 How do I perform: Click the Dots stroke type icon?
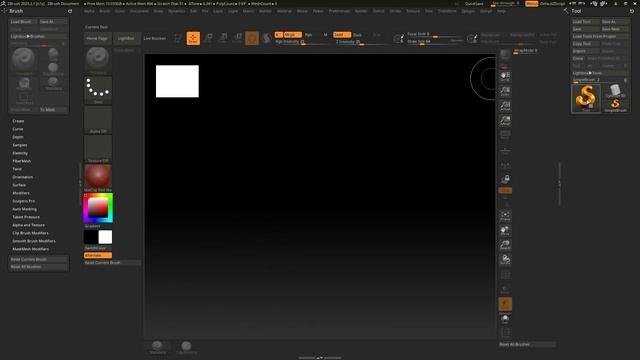tap(98, 90)
